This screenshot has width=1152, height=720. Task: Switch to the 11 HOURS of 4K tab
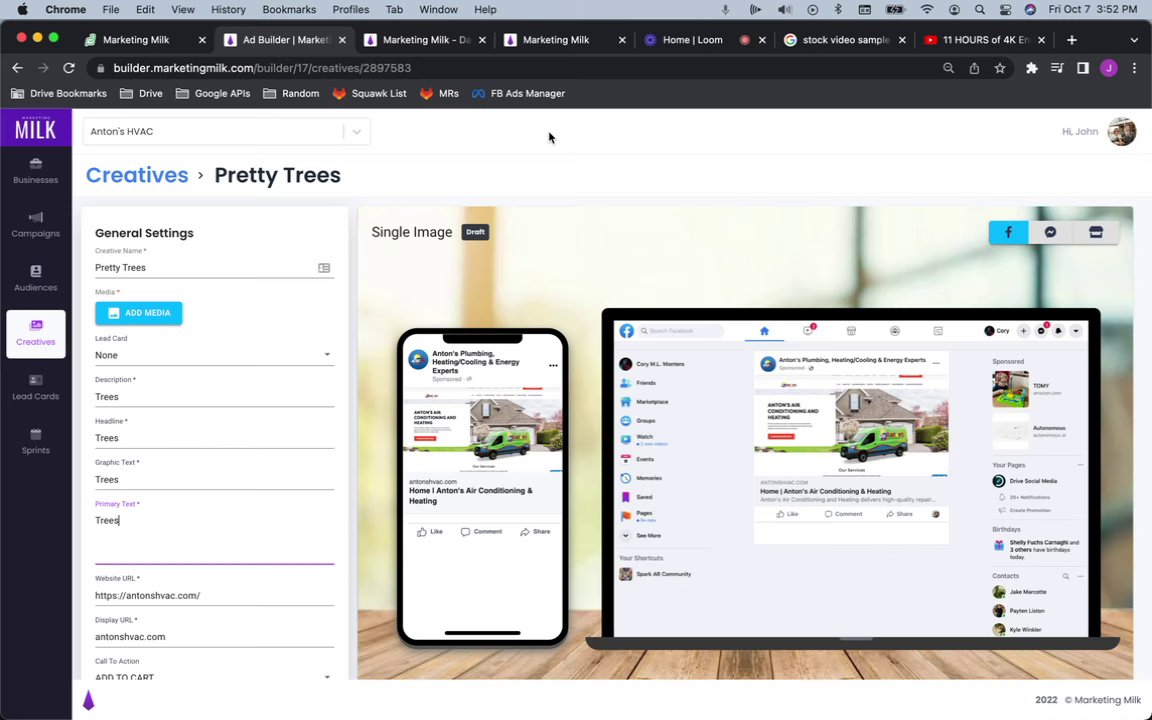click(984, 40)
